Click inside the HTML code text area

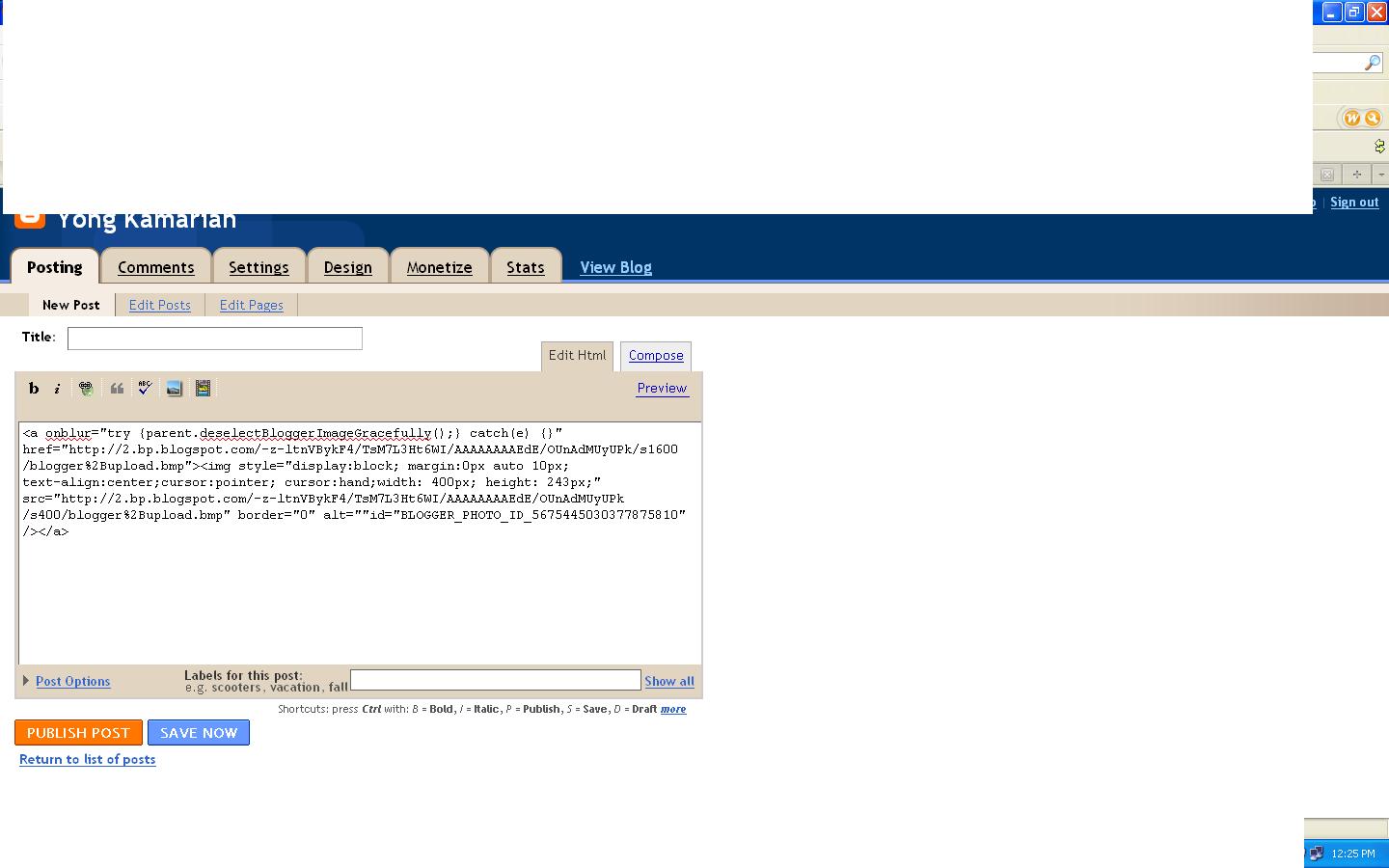(359, 543)
